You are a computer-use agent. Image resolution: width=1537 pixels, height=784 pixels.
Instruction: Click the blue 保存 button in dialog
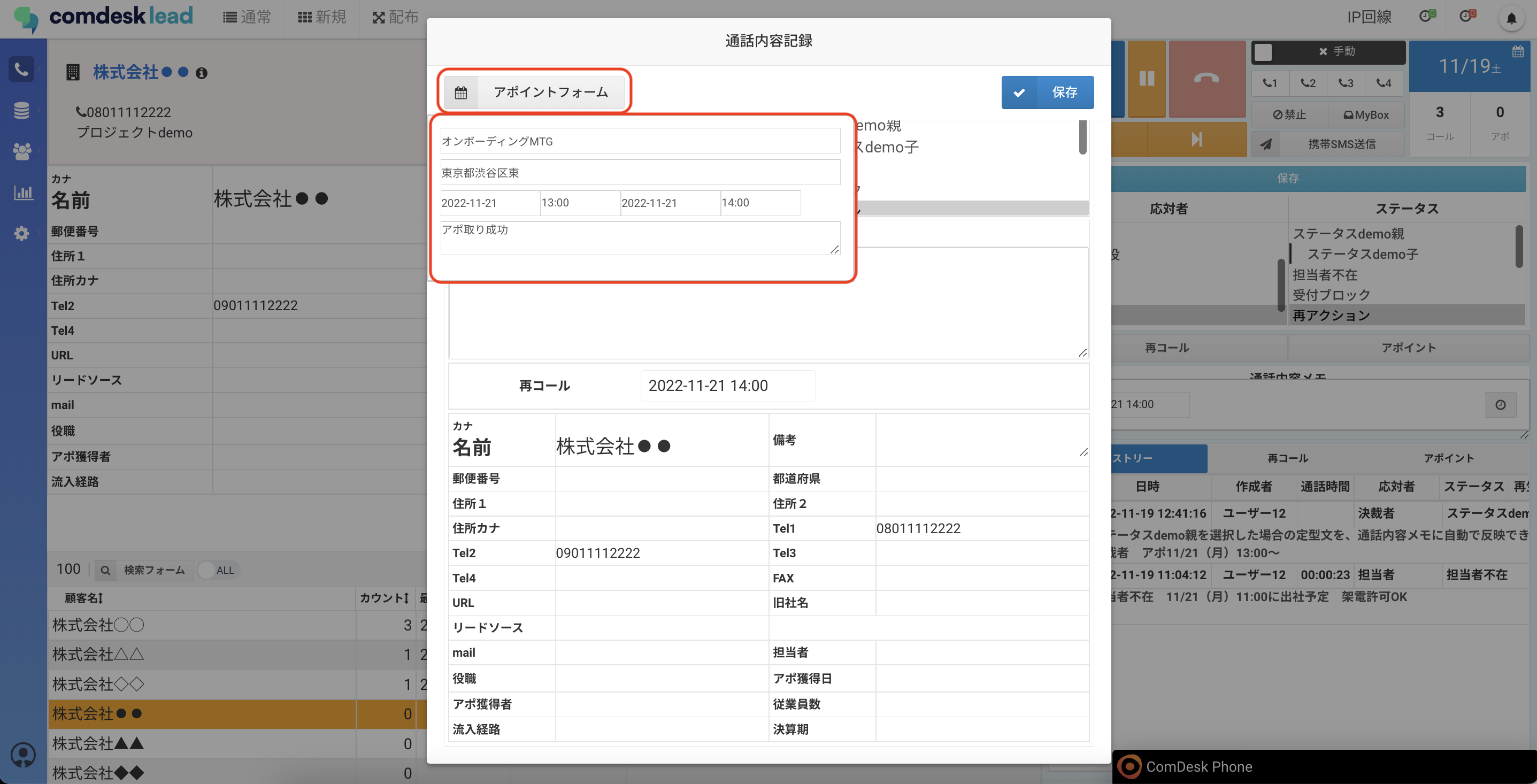1047,93
